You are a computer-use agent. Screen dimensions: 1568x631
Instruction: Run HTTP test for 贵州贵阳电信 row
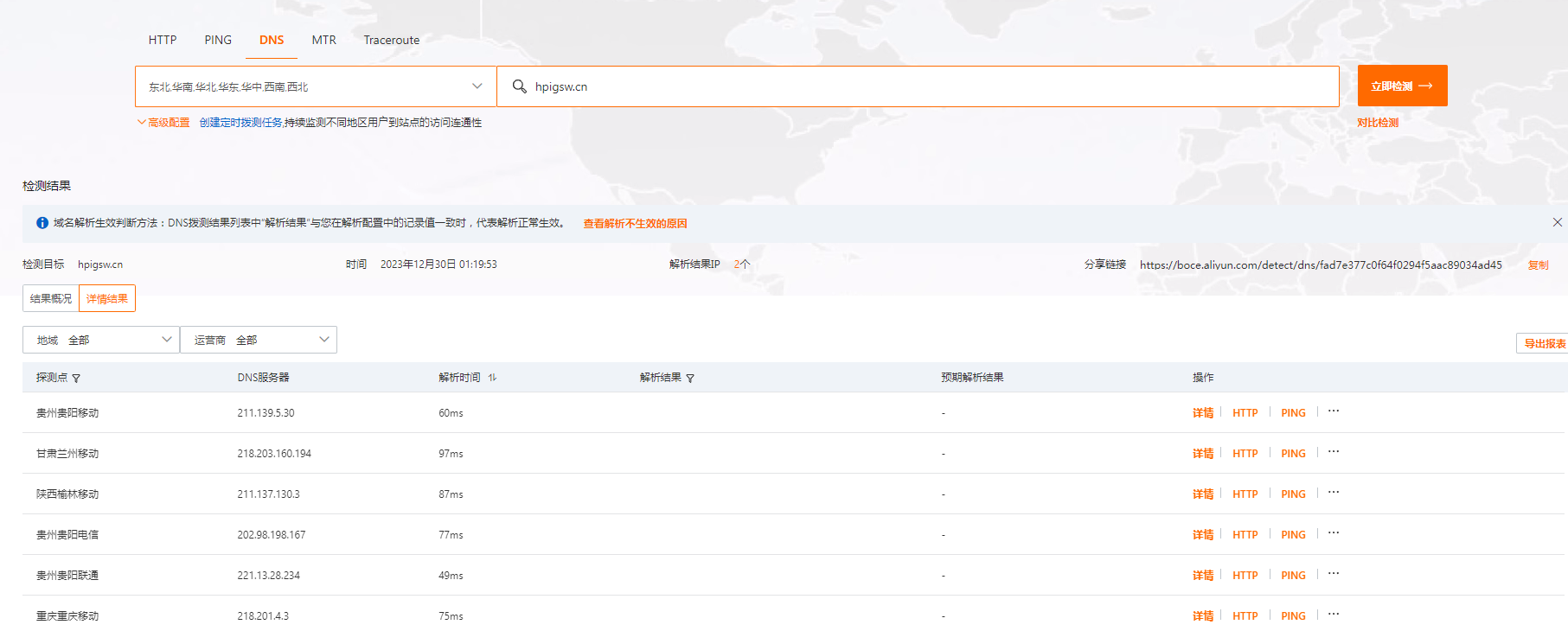(1245, 535)
